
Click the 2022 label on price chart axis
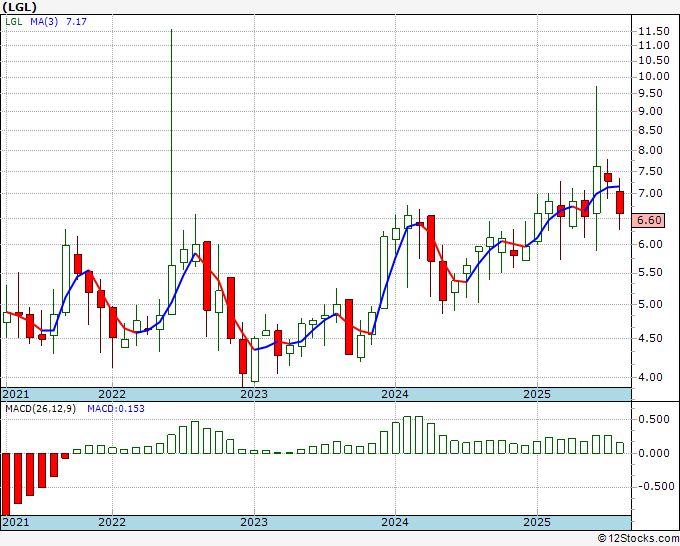tap(112, 394)
